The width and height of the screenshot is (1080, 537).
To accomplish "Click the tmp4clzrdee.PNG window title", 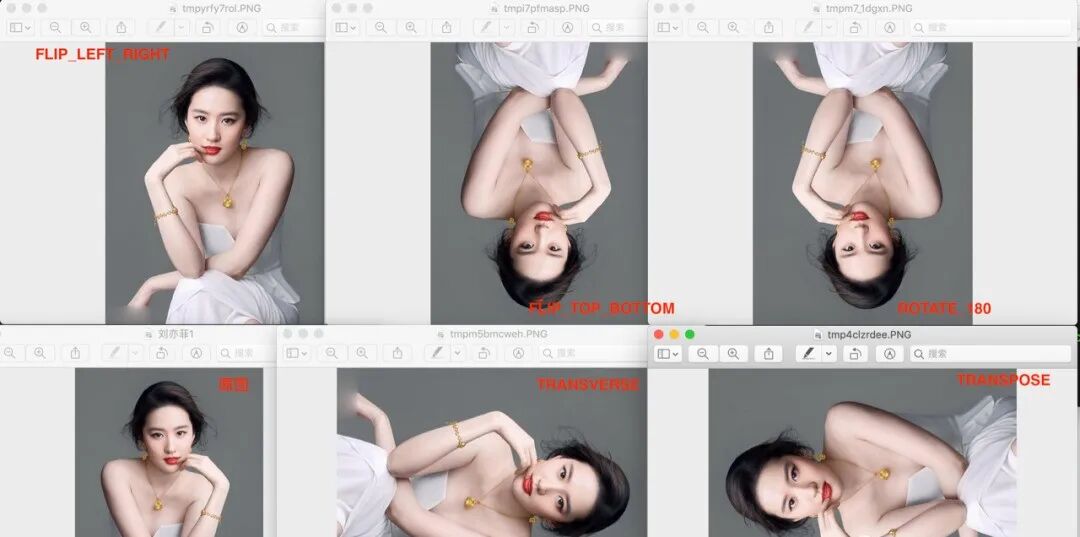I will tap(868, 335).
